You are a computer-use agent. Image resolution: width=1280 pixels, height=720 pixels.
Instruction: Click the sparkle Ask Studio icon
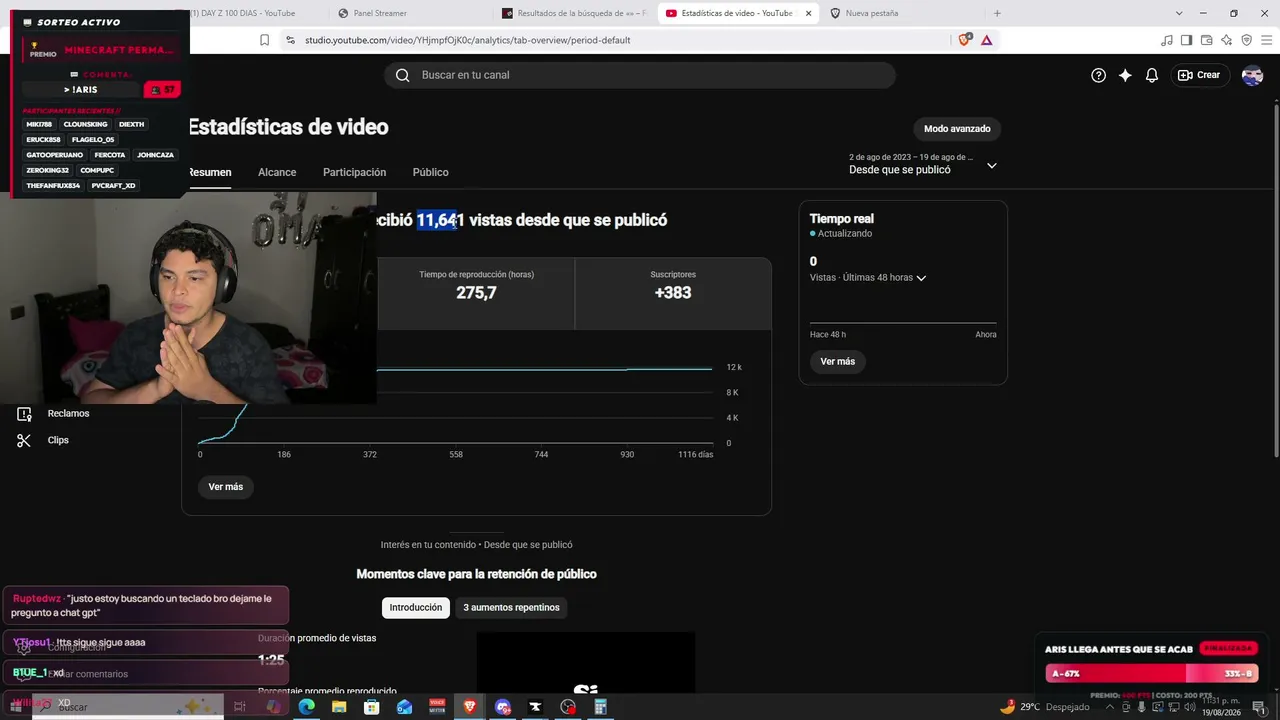(x=1125, y=75)
